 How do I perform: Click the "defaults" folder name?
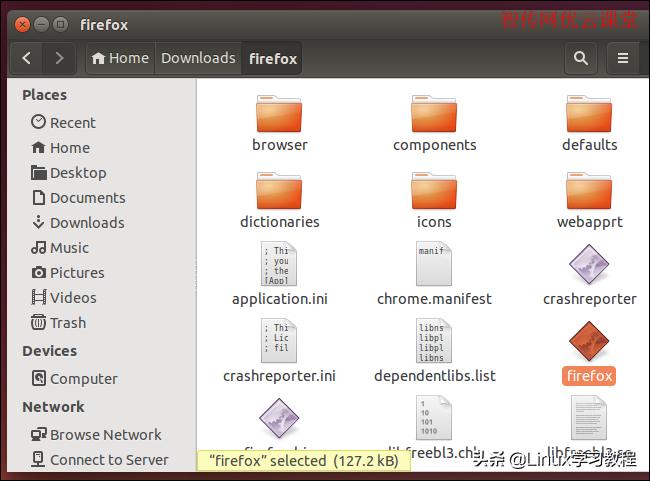(589, 145)
